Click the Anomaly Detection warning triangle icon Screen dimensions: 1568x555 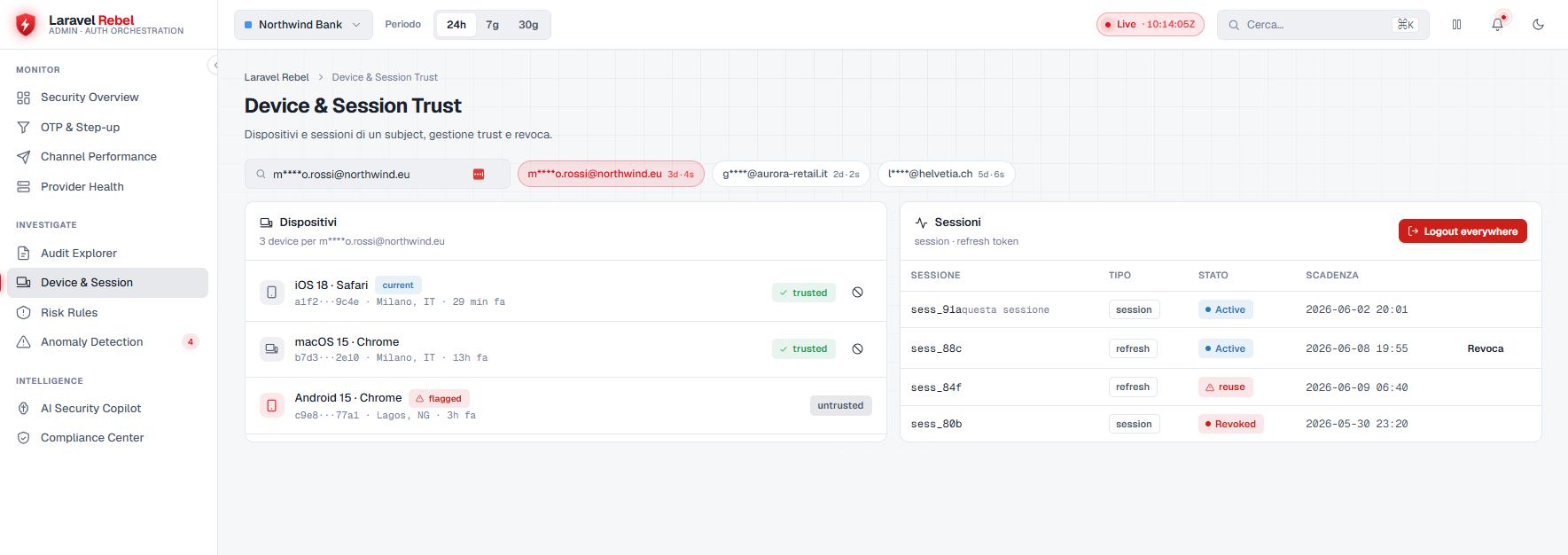click(24, 342)
